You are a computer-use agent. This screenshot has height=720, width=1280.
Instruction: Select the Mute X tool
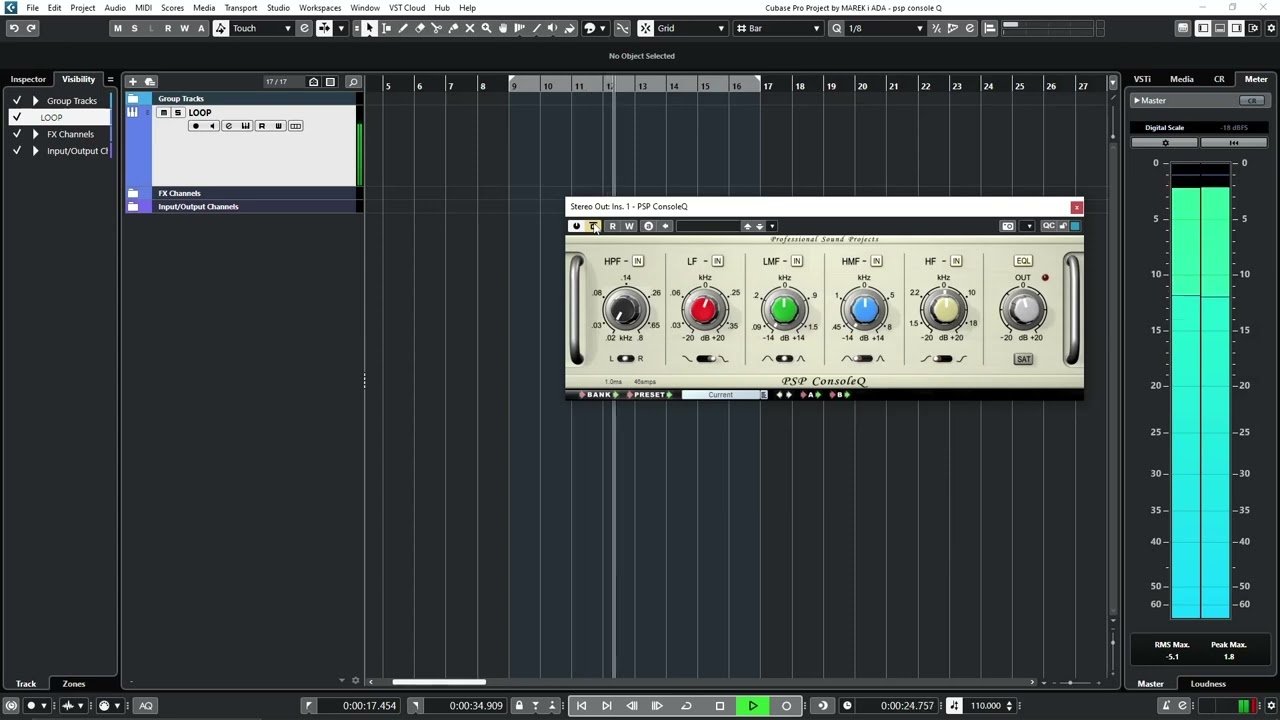[469, 28]
